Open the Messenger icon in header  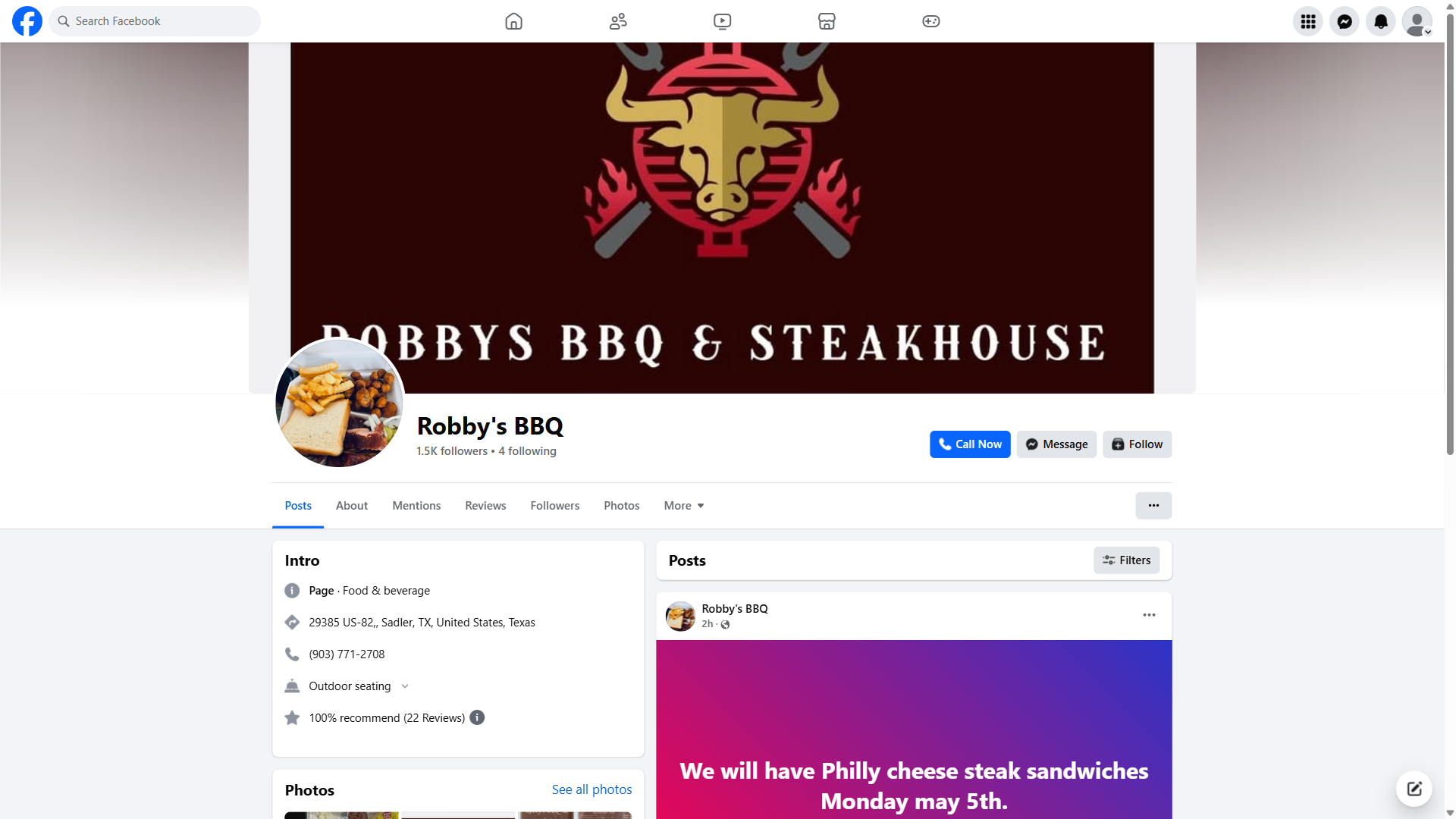(1345, 21)
